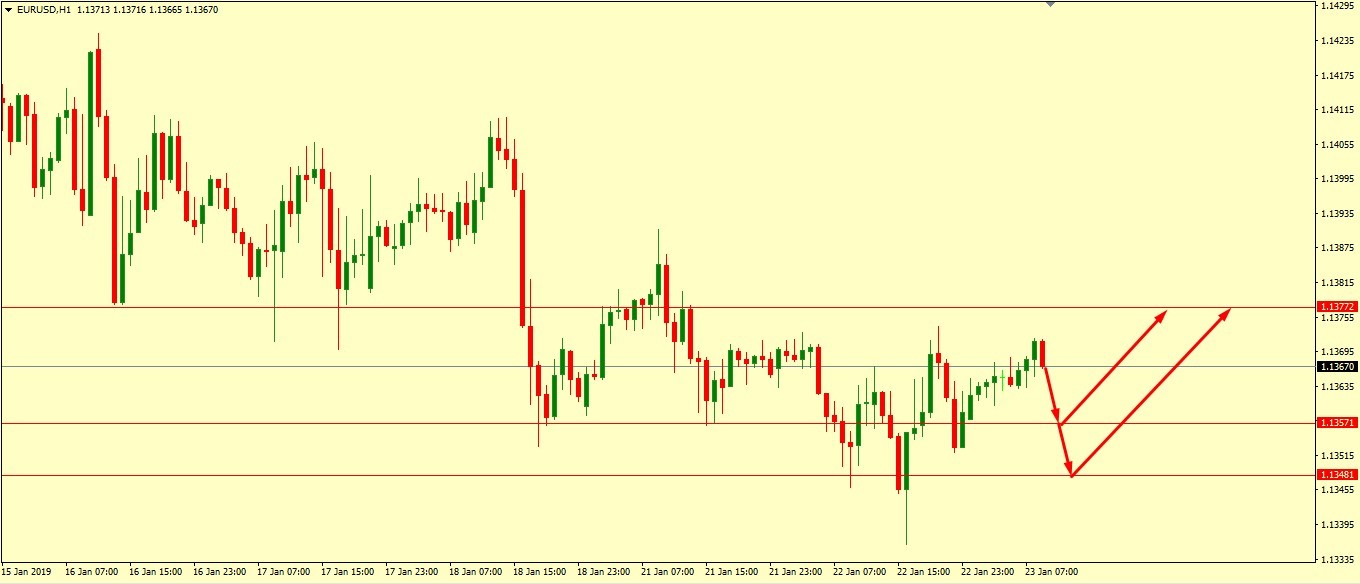
Task: Click the short down arrow tip at 1.13571 line
Action: point(1057,422)
